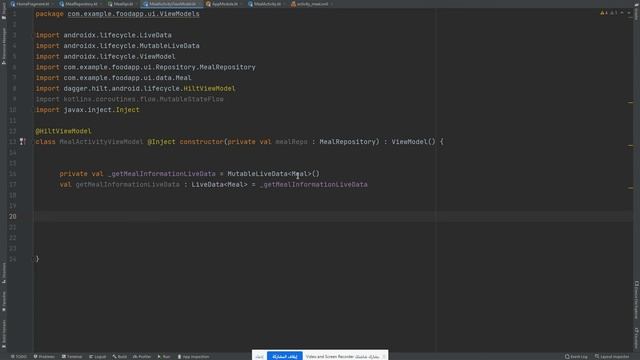The image size is (640, 360).
Task: Open the Problems tool window
Action: [44, 357]
